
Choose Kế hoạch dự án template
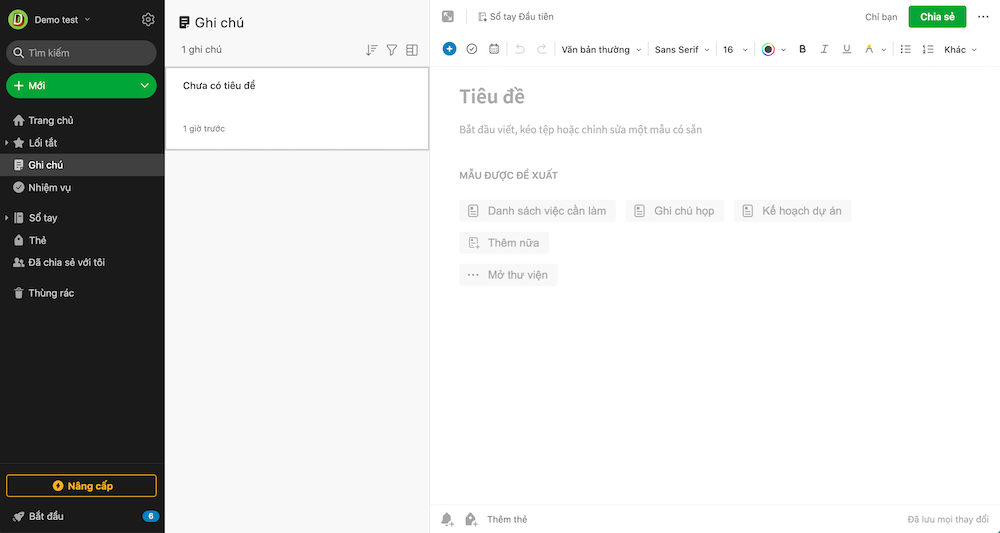tap(792, 211)
